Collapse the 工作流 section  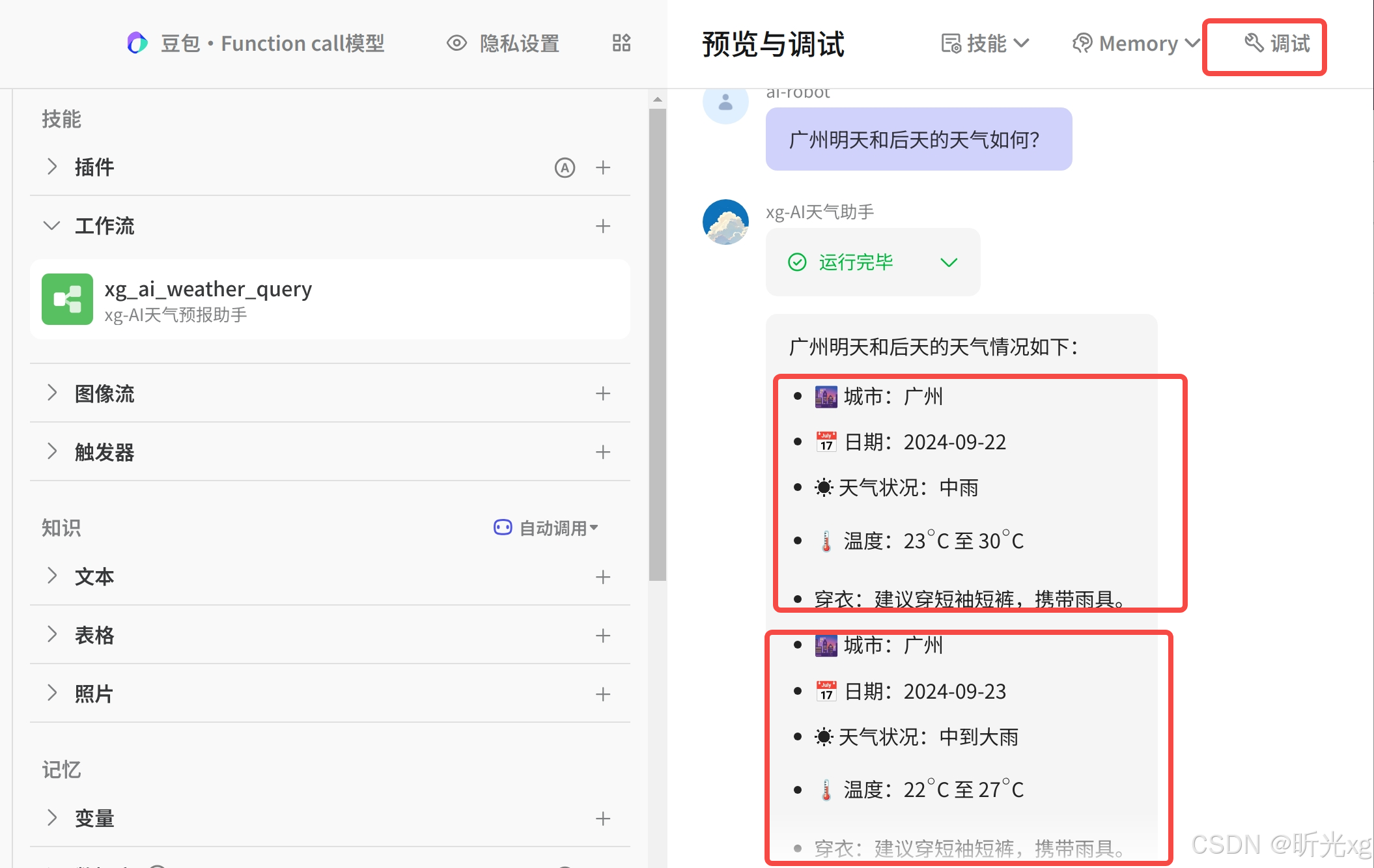point(51,227)
